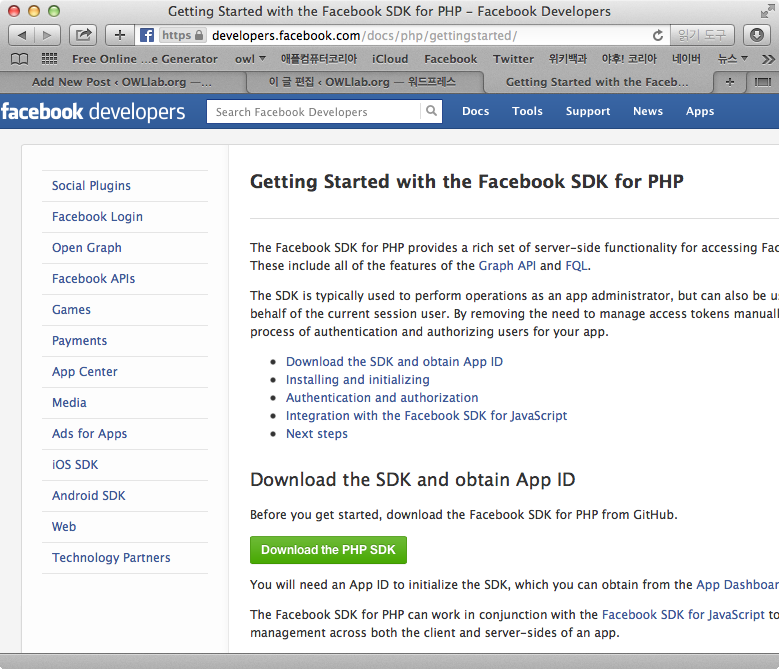
Task: Open the 애플컴퓨터코리아 bookmark
Action: [319, 59]
